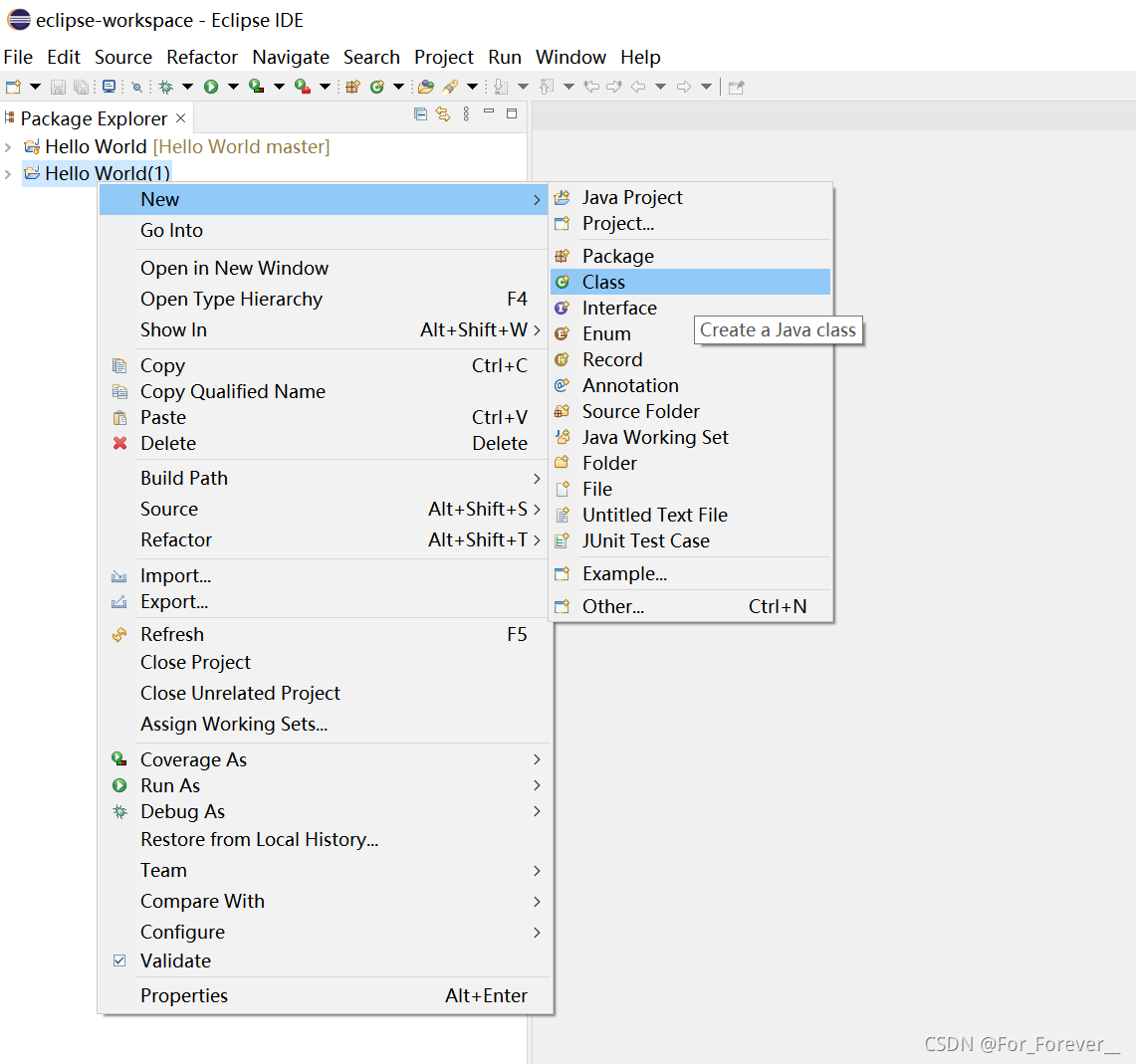
Task: Click Copy Qualified Name entry
Action: pos(325,392)
